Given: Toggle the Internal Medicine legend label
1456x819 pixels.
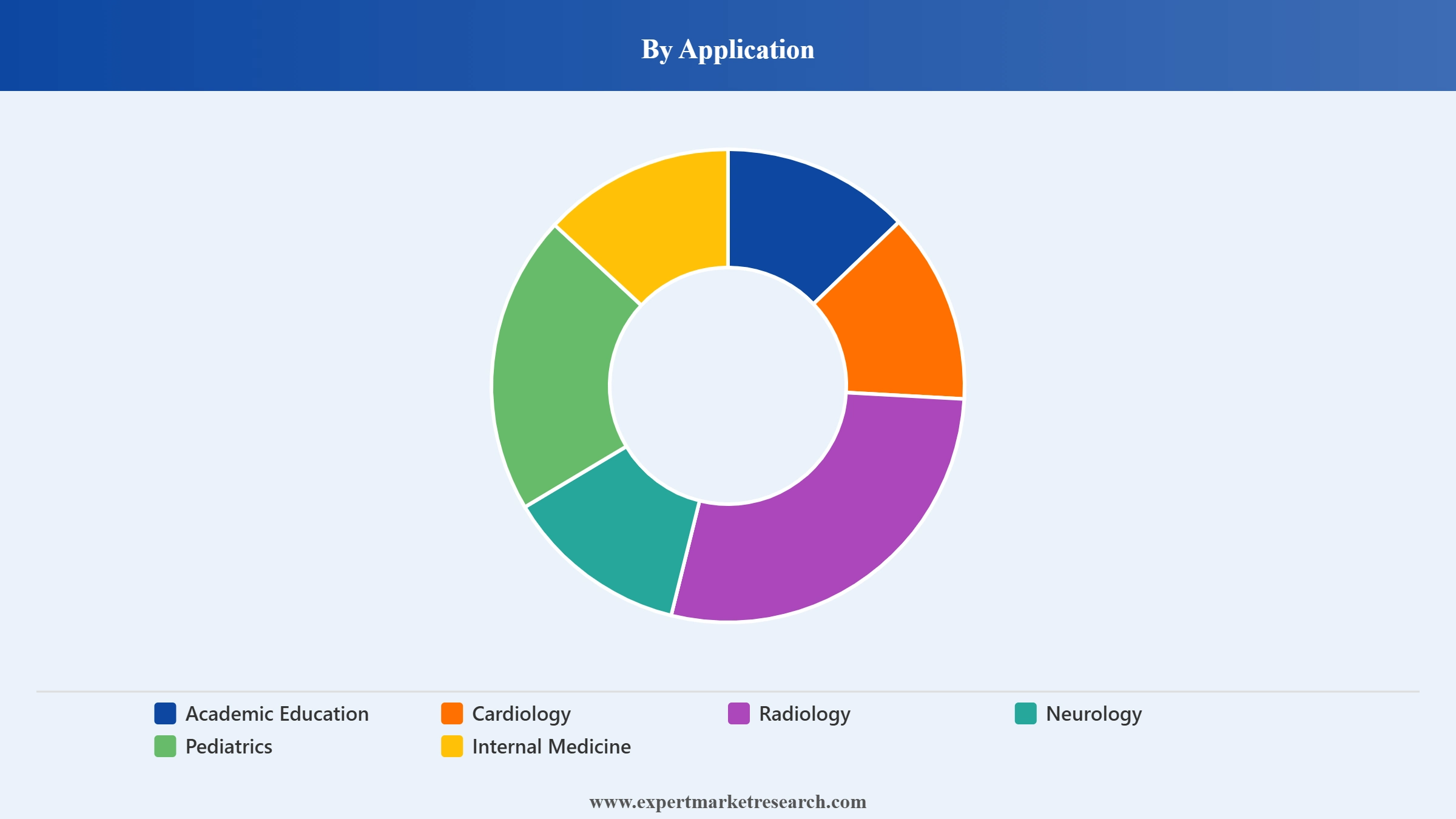Looking at the screenshot, I should coord(551,747).
